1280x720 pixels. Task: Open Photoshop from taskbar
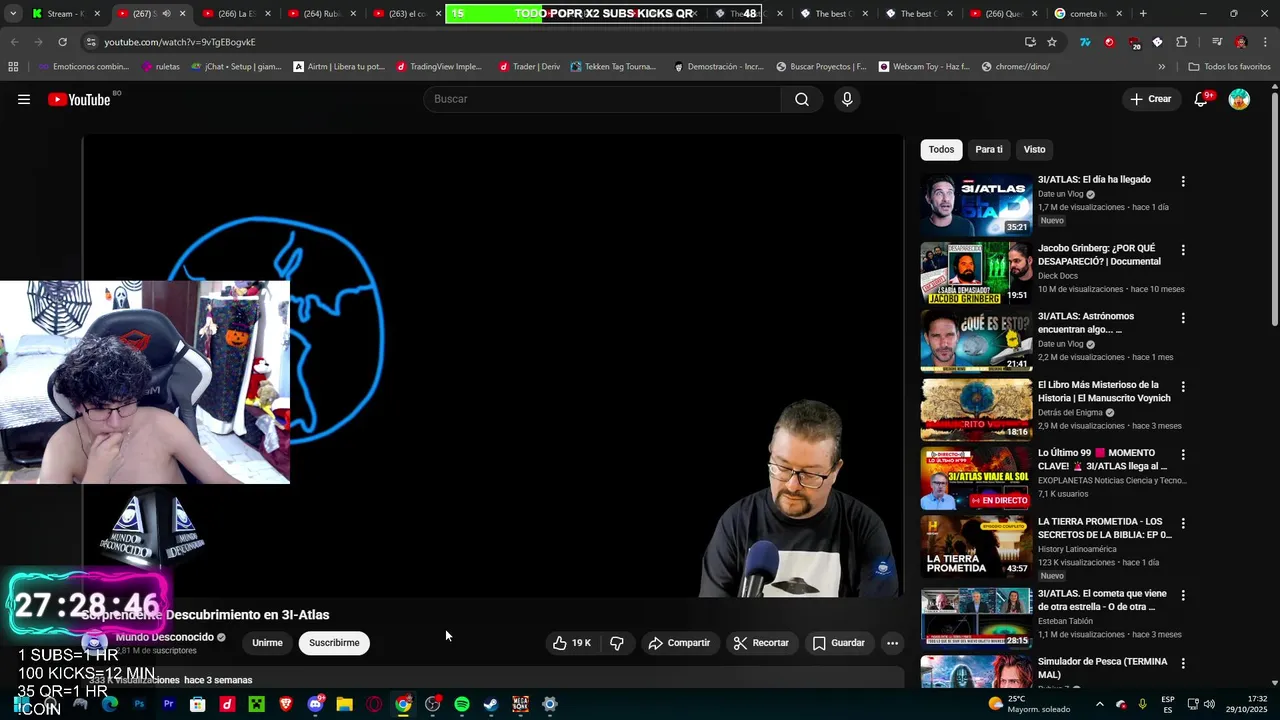pos(139,704)
